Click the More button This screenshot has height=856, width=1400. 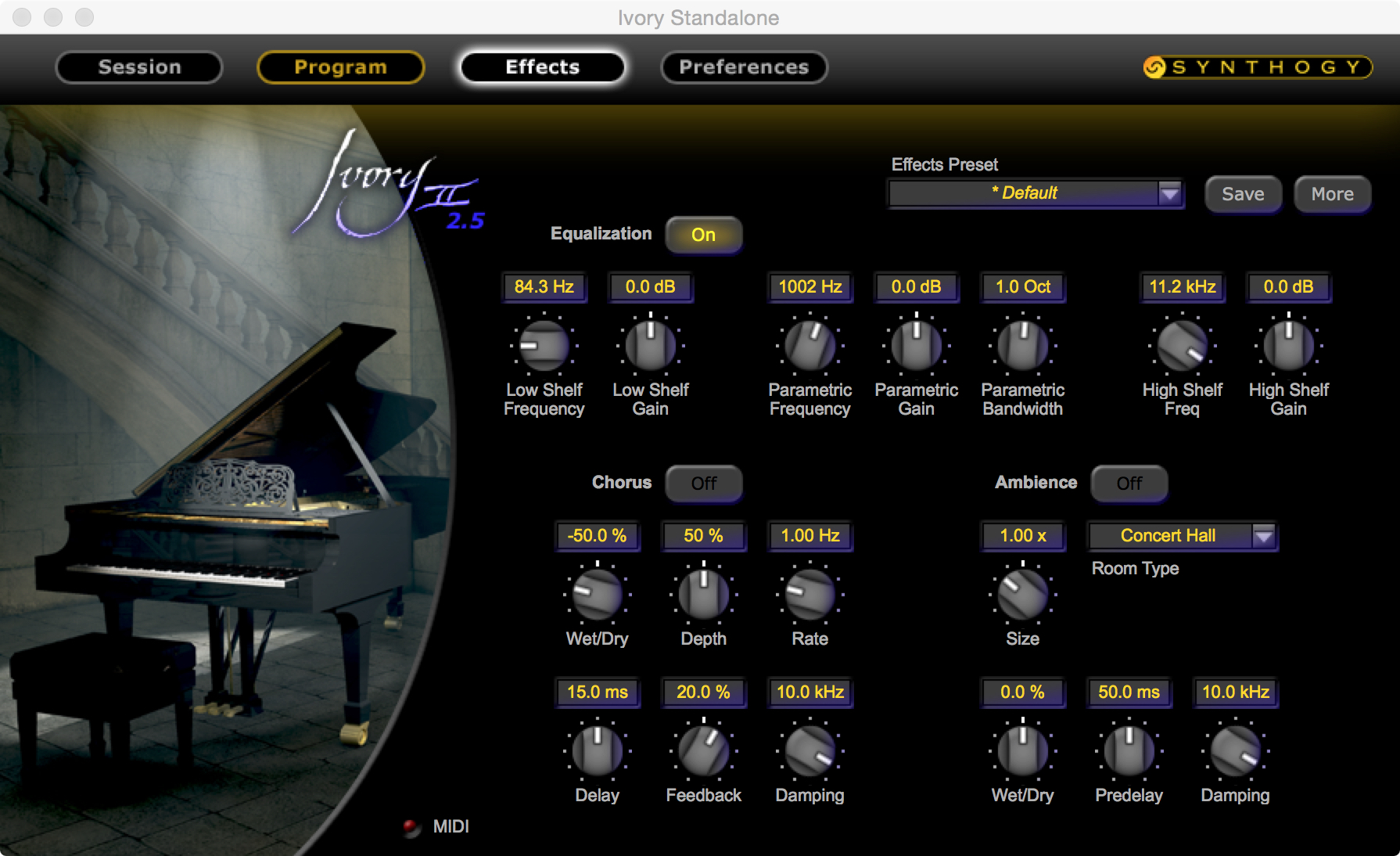click(x=1332, y=194)
